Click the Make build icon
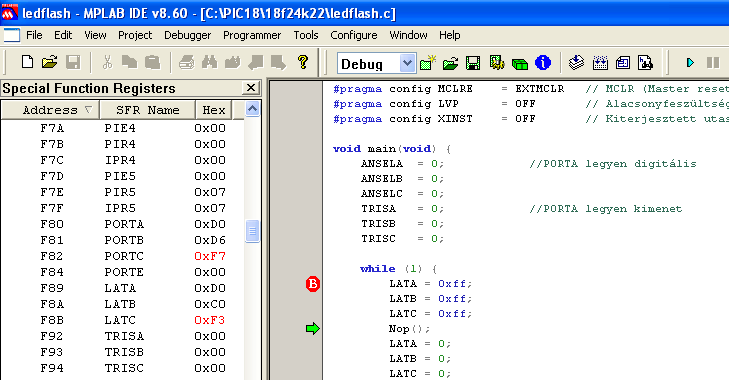This screenshot has width=729, height=380. [x=577, y=62]
